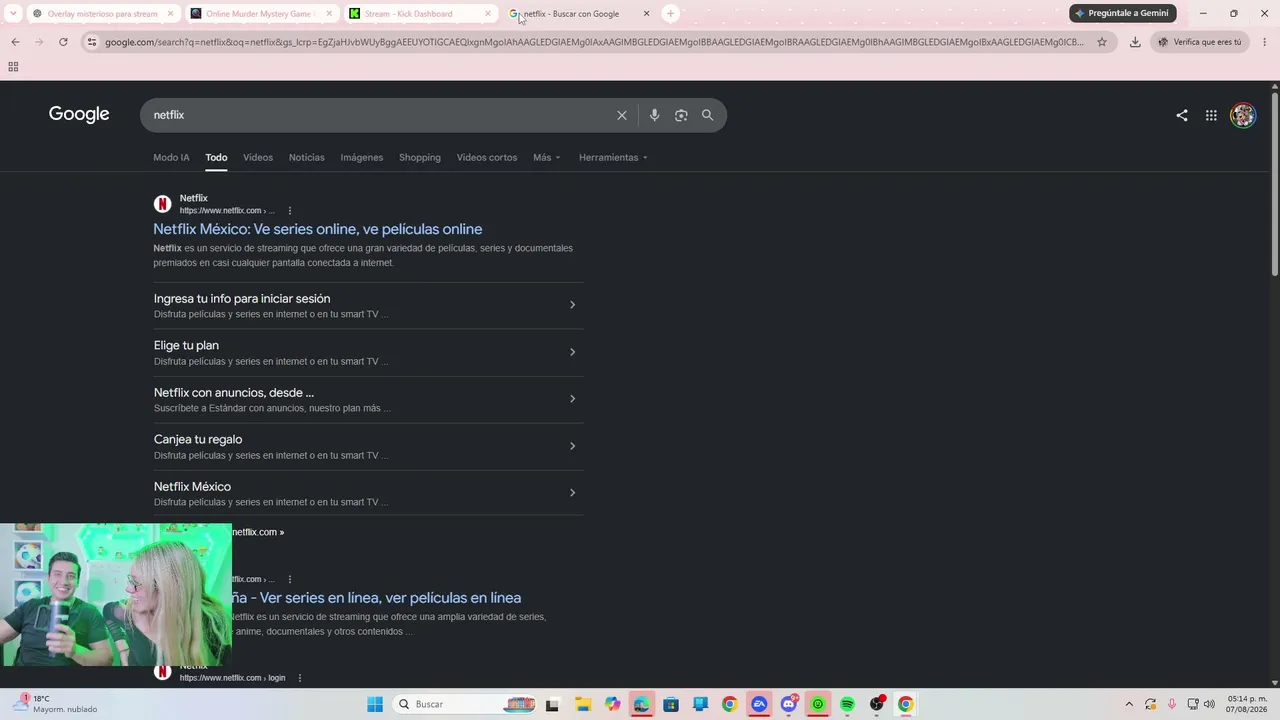Image resolution: width=1280 pixels, height=720 pixels.
Task: Switch to Shopping results tab
Action: point(420,157)
